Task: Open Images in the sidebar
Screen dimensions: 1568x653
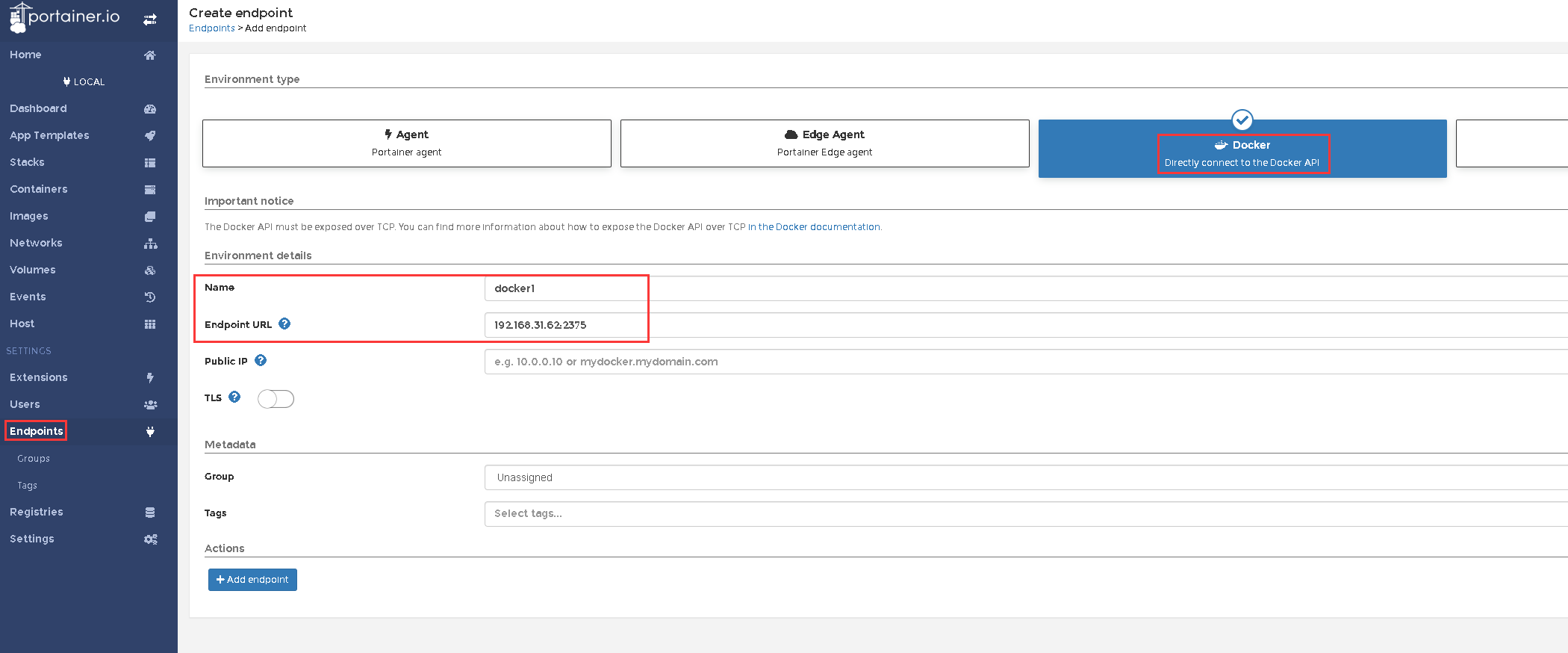Action: click(29, 216)
